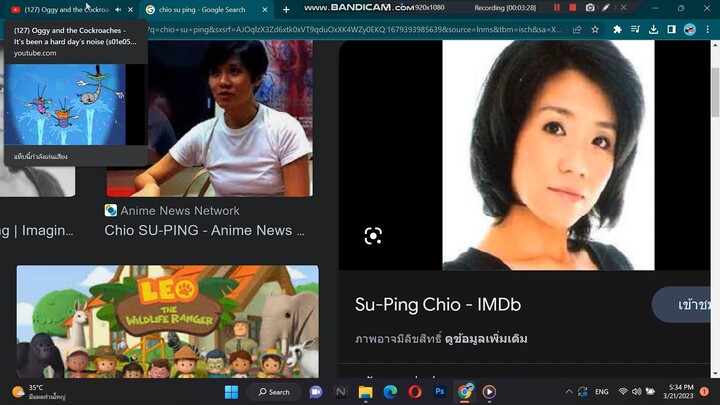Toggle the Chrome side panel

[671, 29]
